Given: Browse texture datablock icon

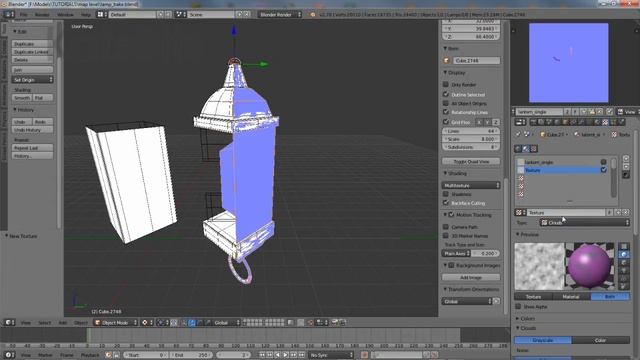Looking at the screenshot, I should pyautogui.click(x=520, y=213).
